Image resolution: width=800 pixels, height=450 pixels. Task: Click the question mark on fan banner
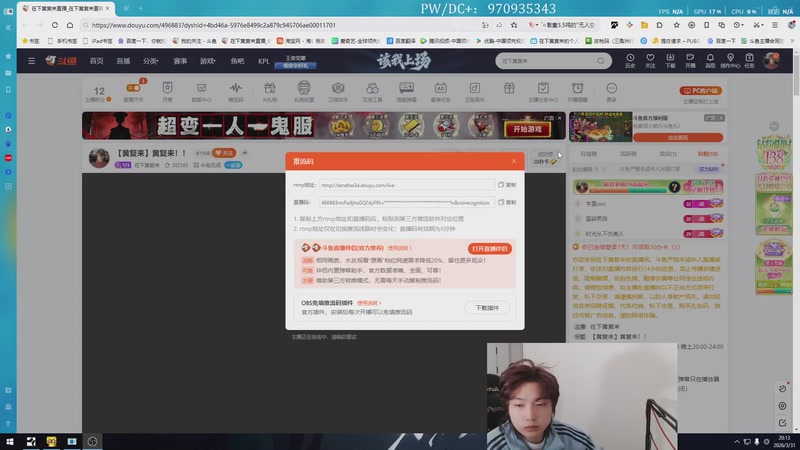pyautogui.click(x=674, y=187)
